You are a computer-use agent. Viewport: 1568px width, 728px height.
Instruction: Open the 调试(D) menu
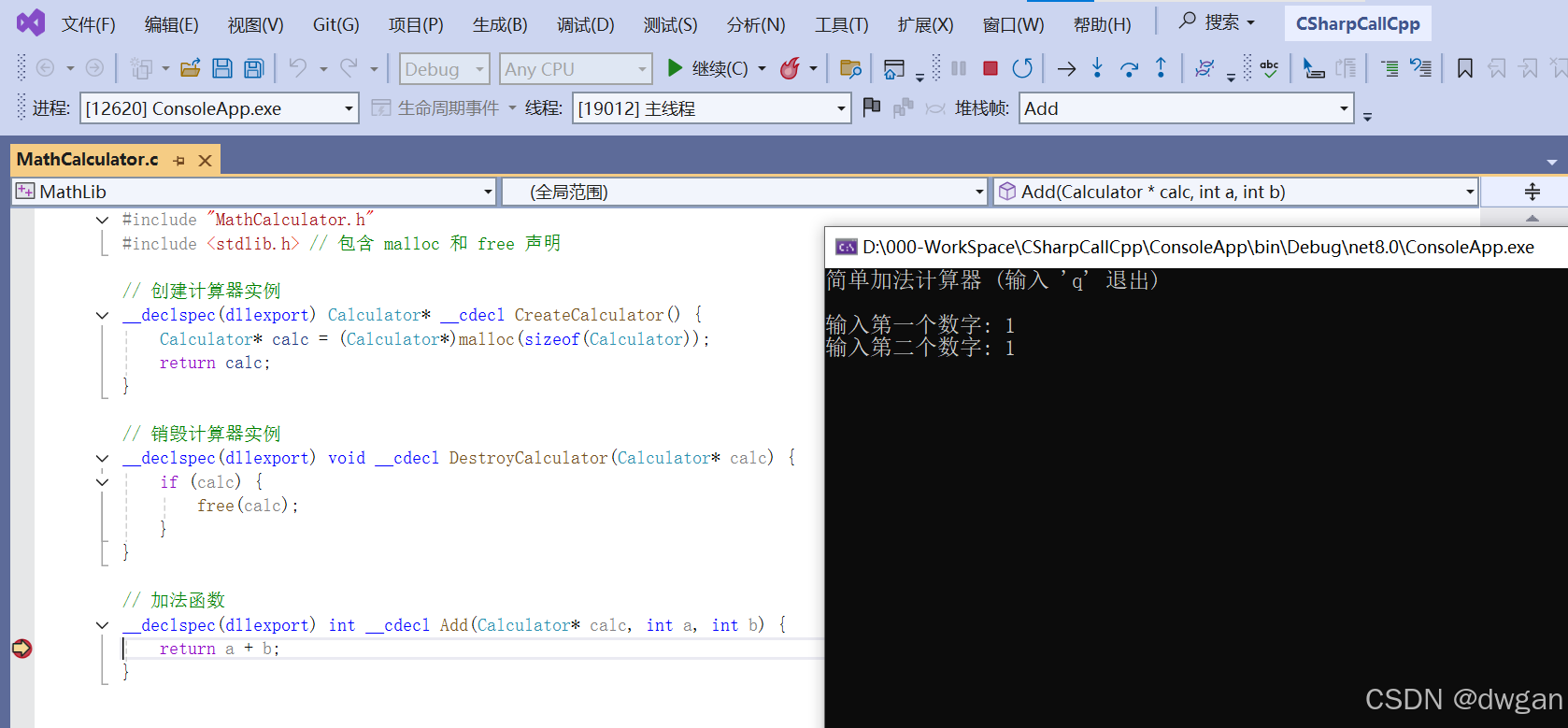click(586, 24)
